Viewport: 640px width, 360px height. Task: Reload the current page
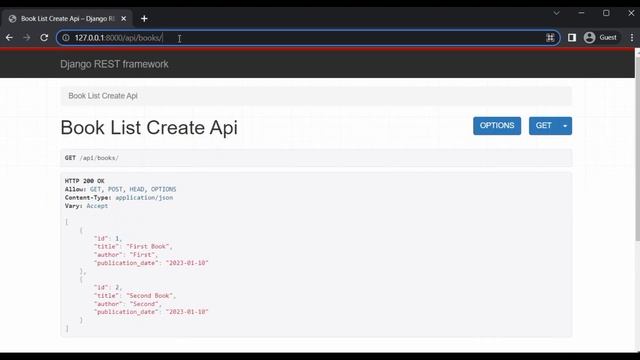point(44,38)
